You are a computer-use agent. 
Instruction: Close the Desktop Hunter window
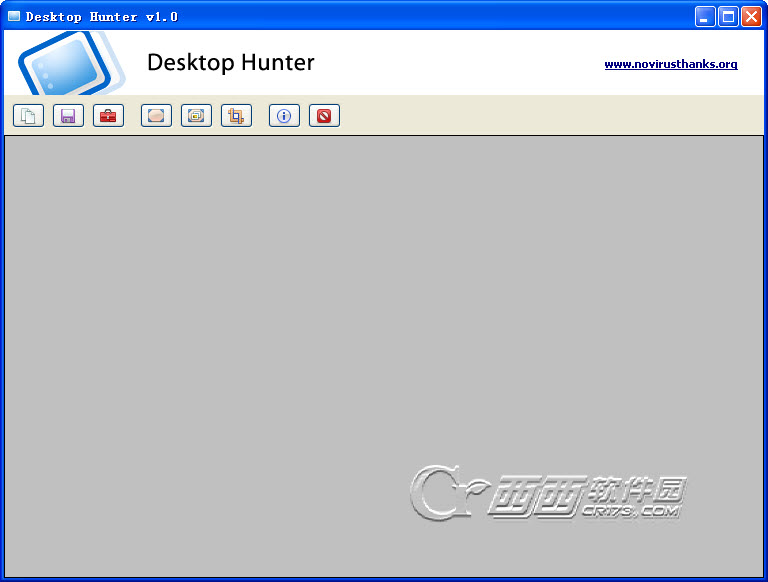pyautogui.click(x=751, y=17)
